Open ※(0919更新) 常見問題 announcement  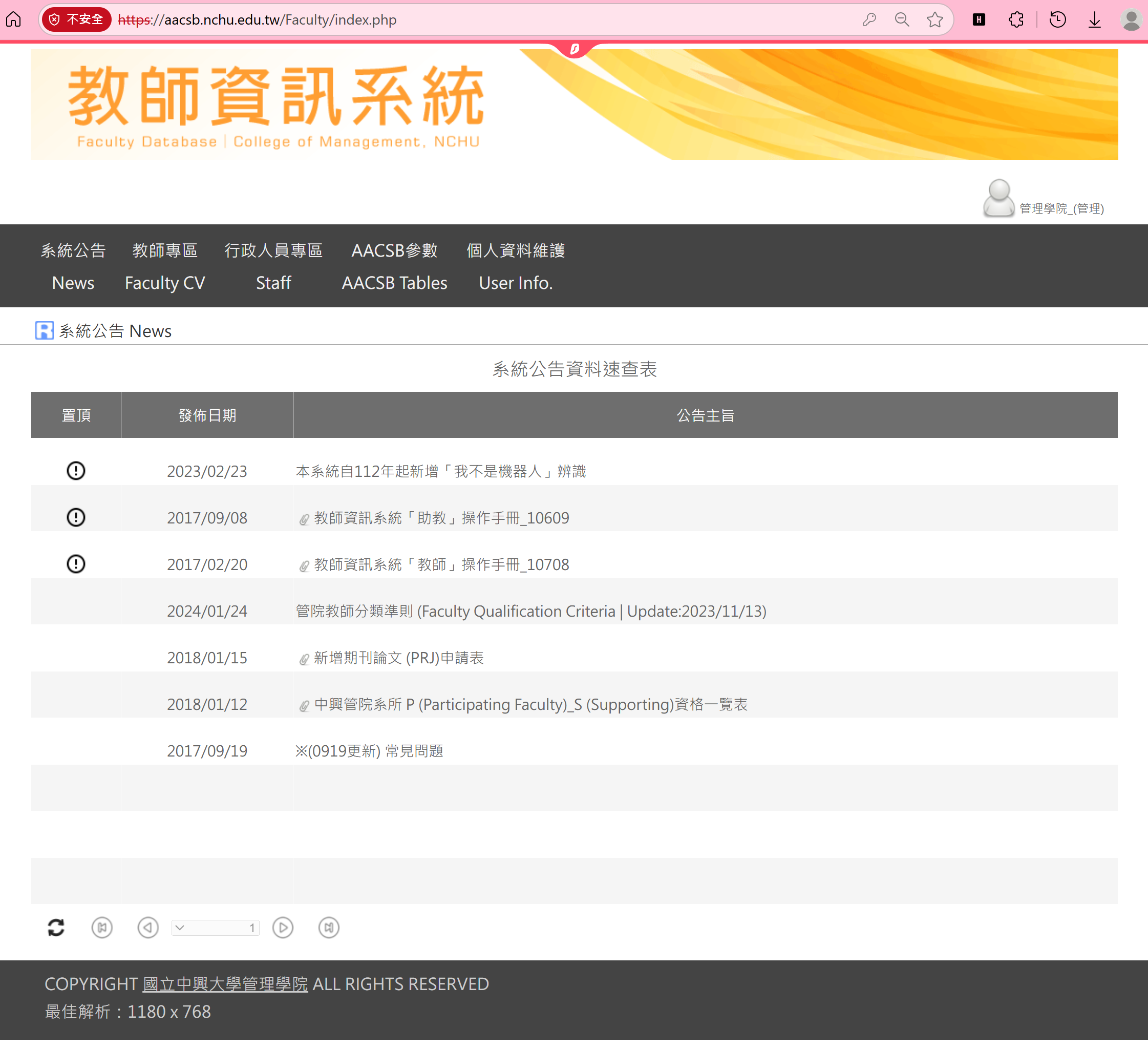(x=369, y=751)
